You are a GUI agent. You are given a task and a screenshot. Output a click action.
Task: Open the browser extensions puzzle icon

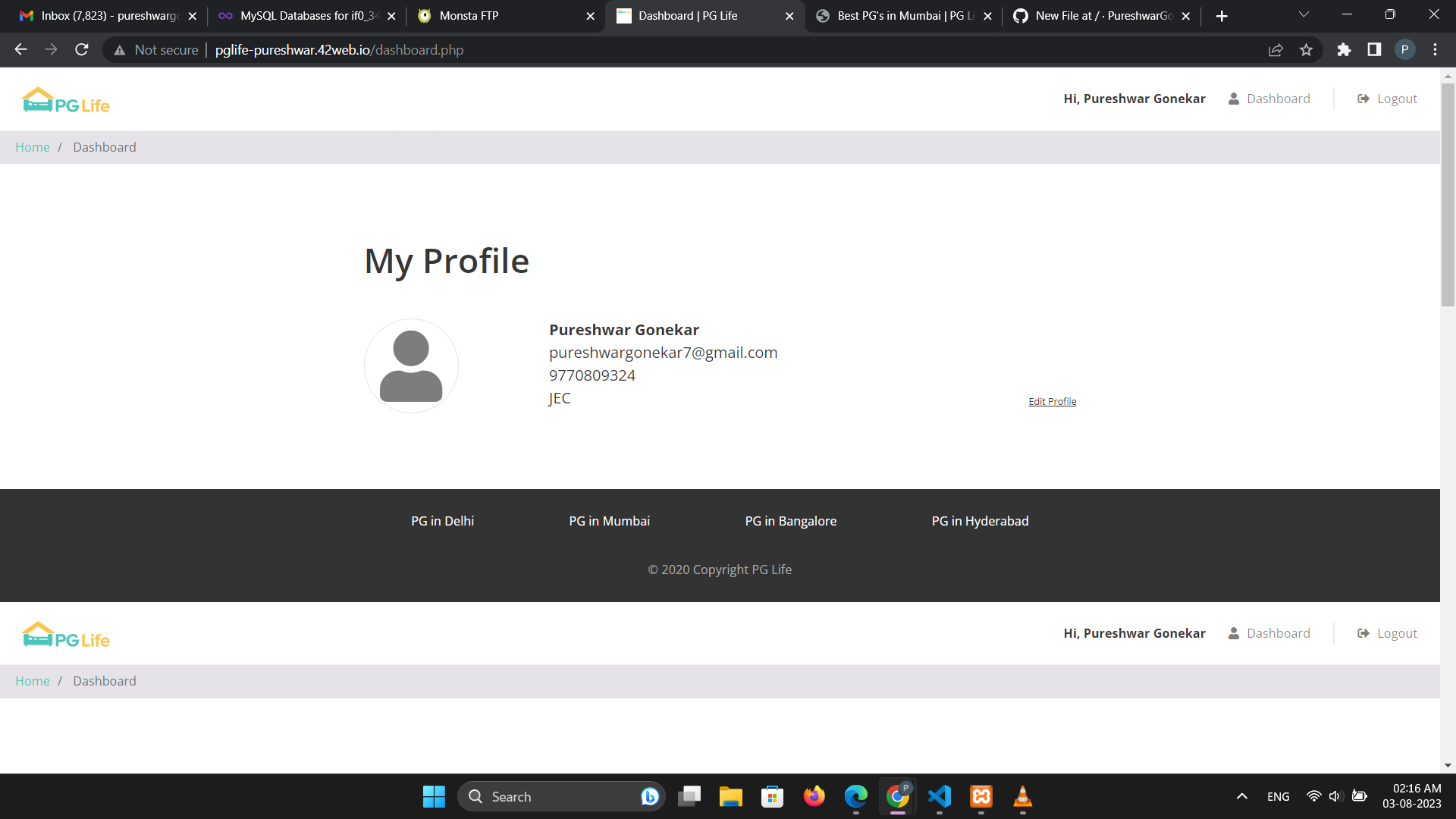pos(1344,49)
